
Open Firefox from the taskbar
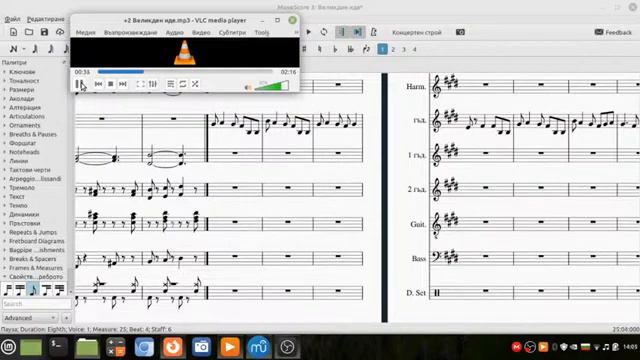pyautogui.click(x=173, y=347)
